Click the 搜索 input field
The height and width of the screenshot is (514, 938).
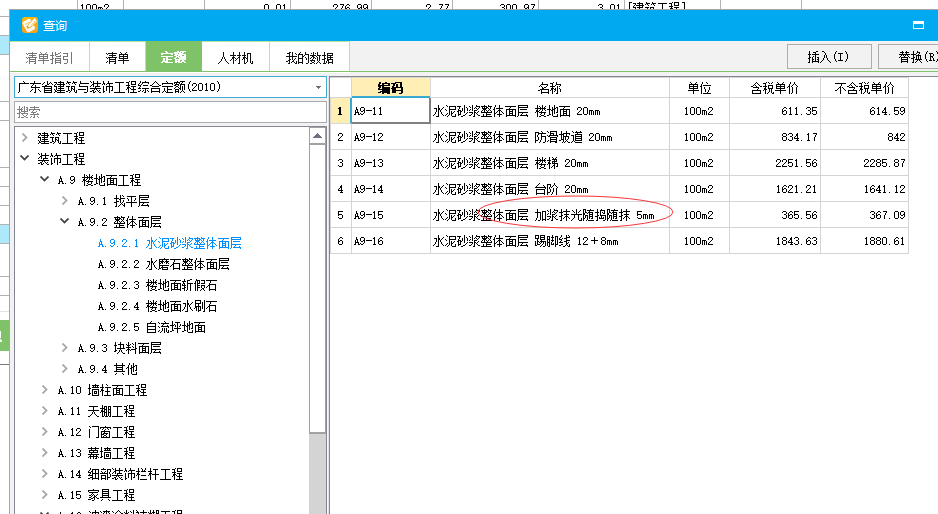pos(170,112)
